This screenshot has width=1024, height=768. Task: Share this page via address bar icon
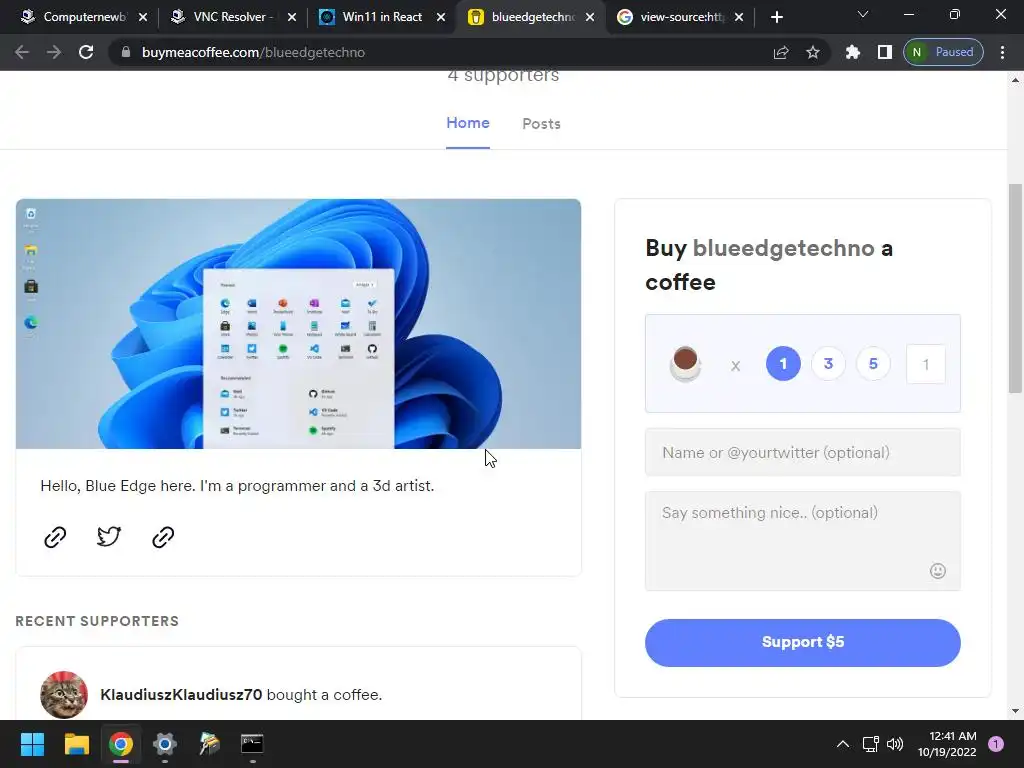781,52
